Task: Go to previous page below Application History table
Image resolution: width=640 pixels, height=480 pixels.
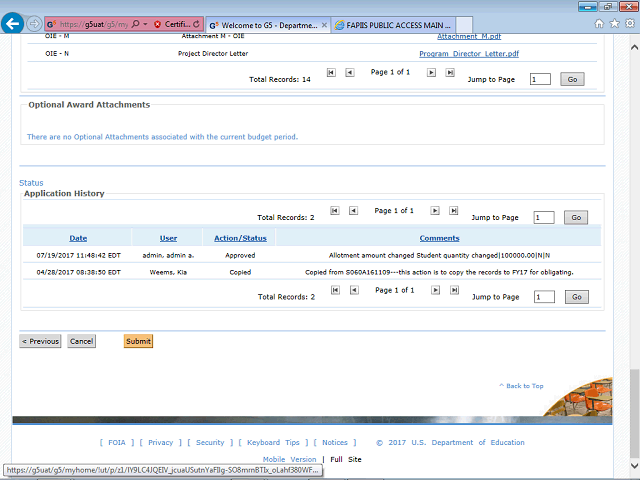Action: click(352, 291)
